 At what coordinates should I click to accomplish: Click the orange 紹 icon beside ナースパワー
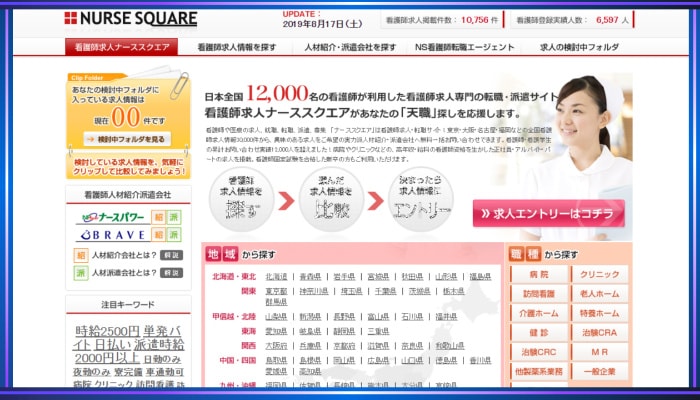158,217
